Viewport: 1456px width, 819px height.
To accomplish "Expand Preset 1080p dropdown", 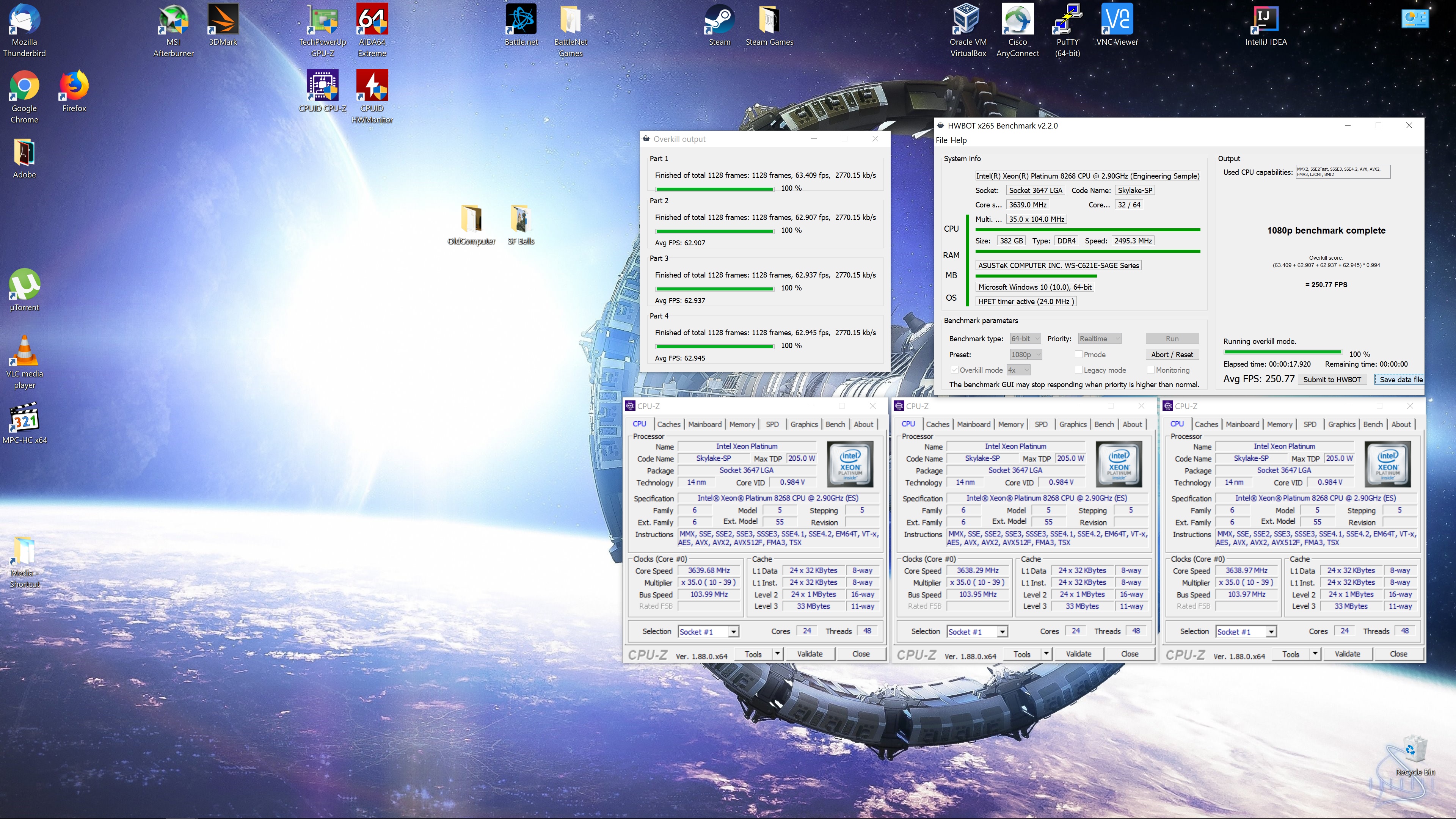I will [1026, 355].
